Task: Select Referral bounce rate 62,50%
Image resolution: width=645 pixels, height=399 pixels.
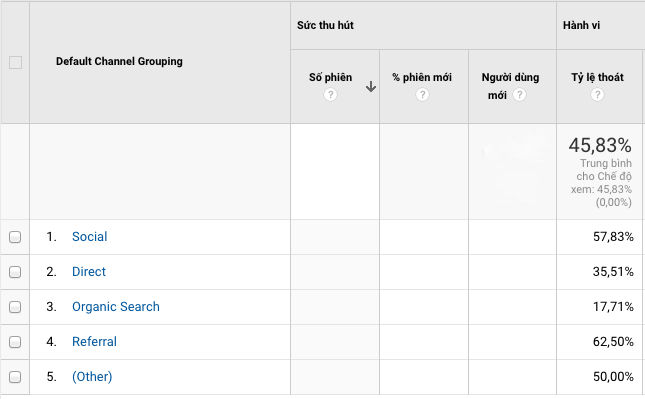Action: (613, 341)
